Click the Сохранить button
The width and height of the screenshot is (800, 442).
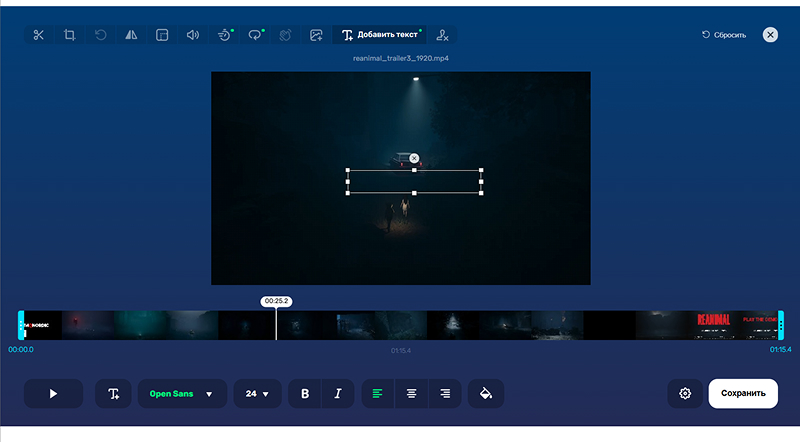click(743, 394)
